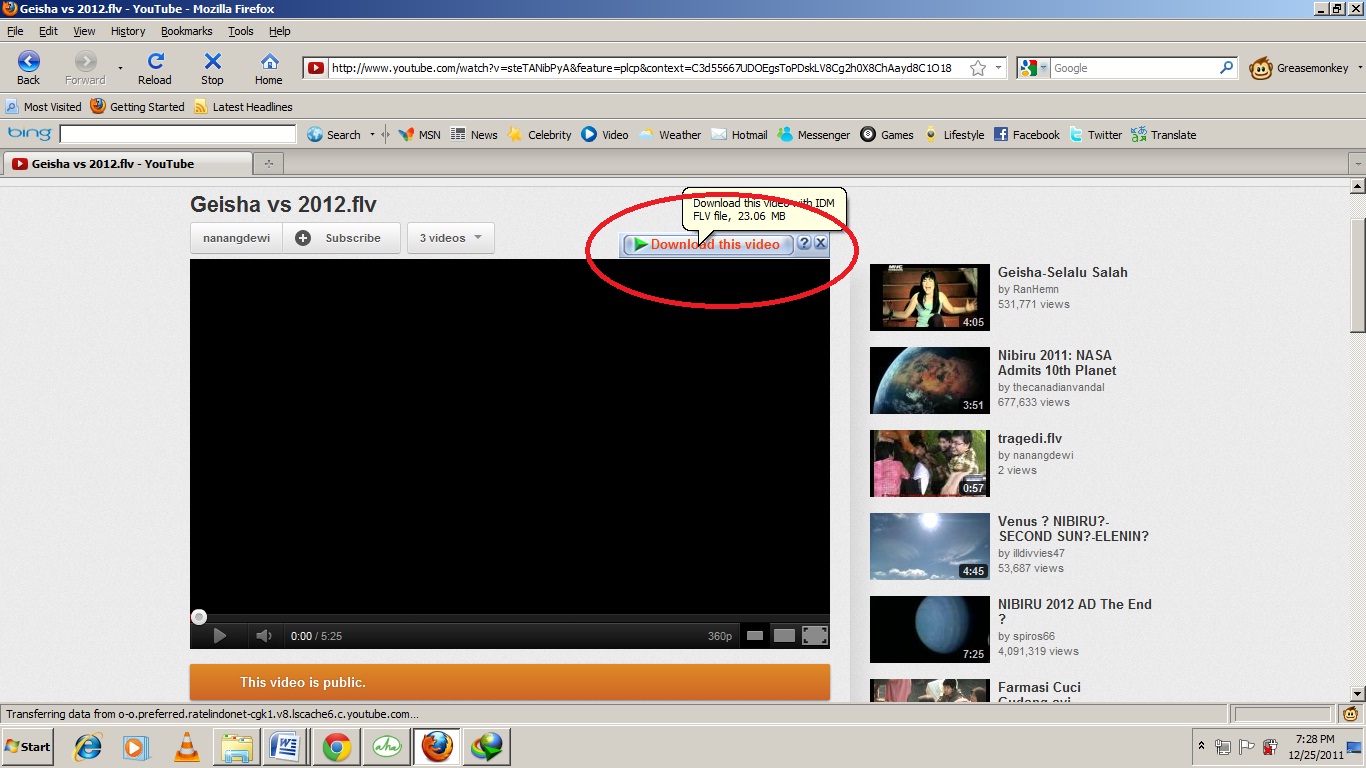The width and height of the screenshot is (1366, 768).
Task: Open Weather from the Bing toolbar
Action: 670,134
